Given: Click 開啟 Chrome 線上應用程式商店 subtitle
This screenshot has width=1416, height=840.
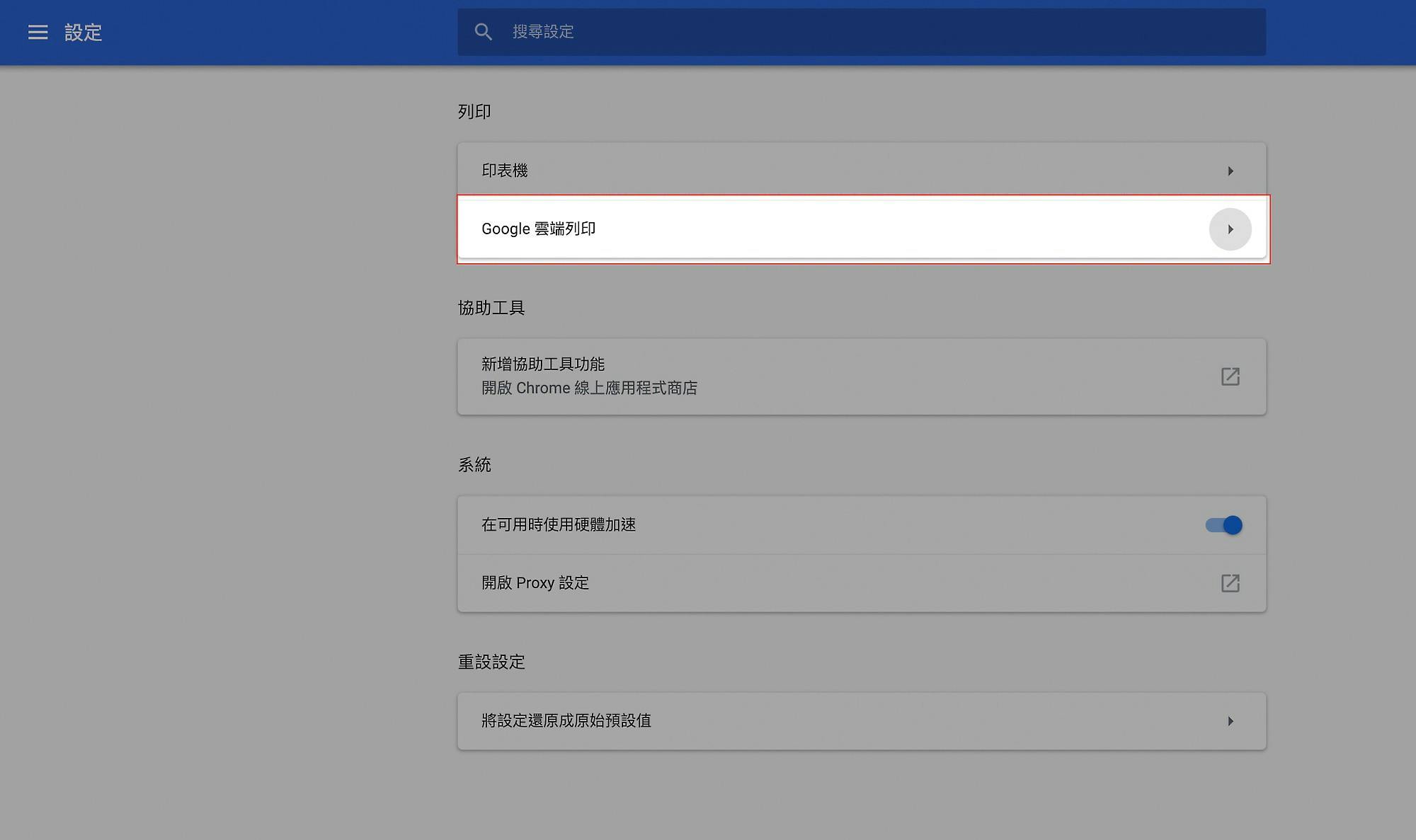Looking at the screenshot, I should coord(589,388).
